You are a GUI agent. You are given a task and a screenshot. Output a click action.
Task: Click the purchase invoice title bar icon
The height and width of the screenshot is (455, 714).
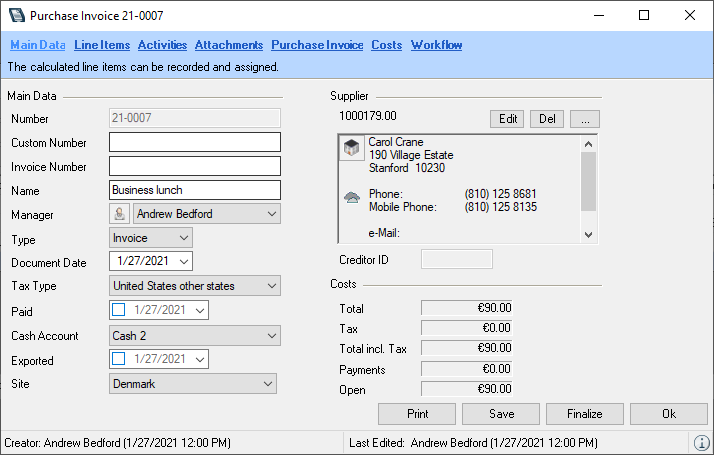coord(14,16)
